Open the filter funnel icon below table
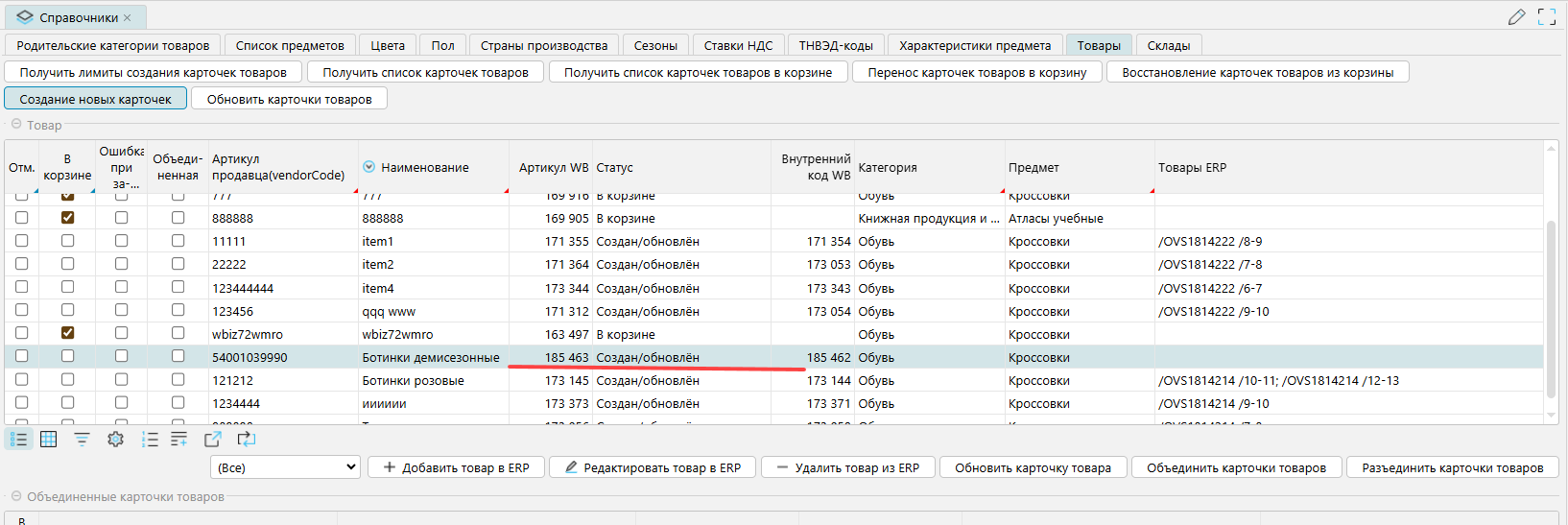 (82, 440)
